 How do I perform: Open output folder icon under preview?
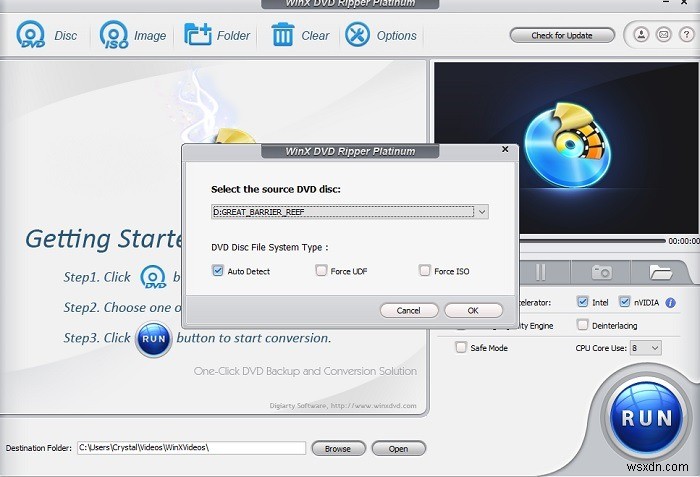[660, 272]
